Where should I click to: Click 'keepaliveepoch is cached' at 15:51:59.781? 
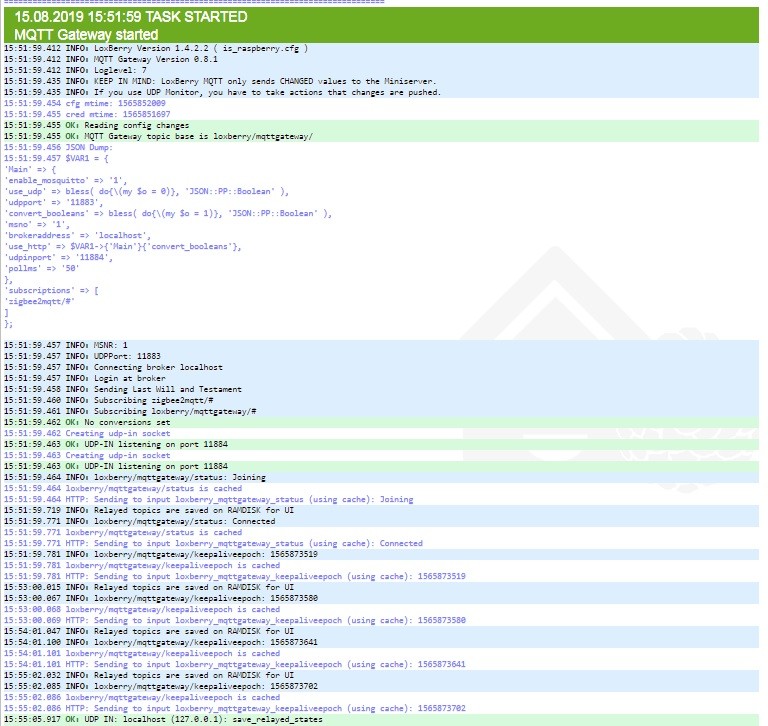tap(142, 566)
